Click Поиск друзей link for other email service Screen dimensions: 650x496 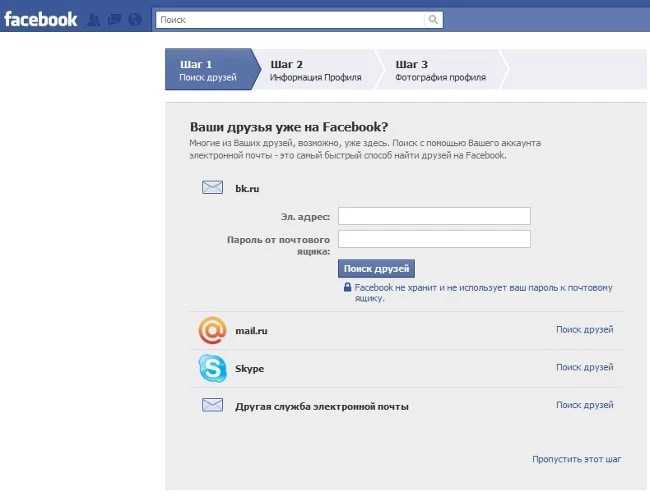(x=585, y=405)
